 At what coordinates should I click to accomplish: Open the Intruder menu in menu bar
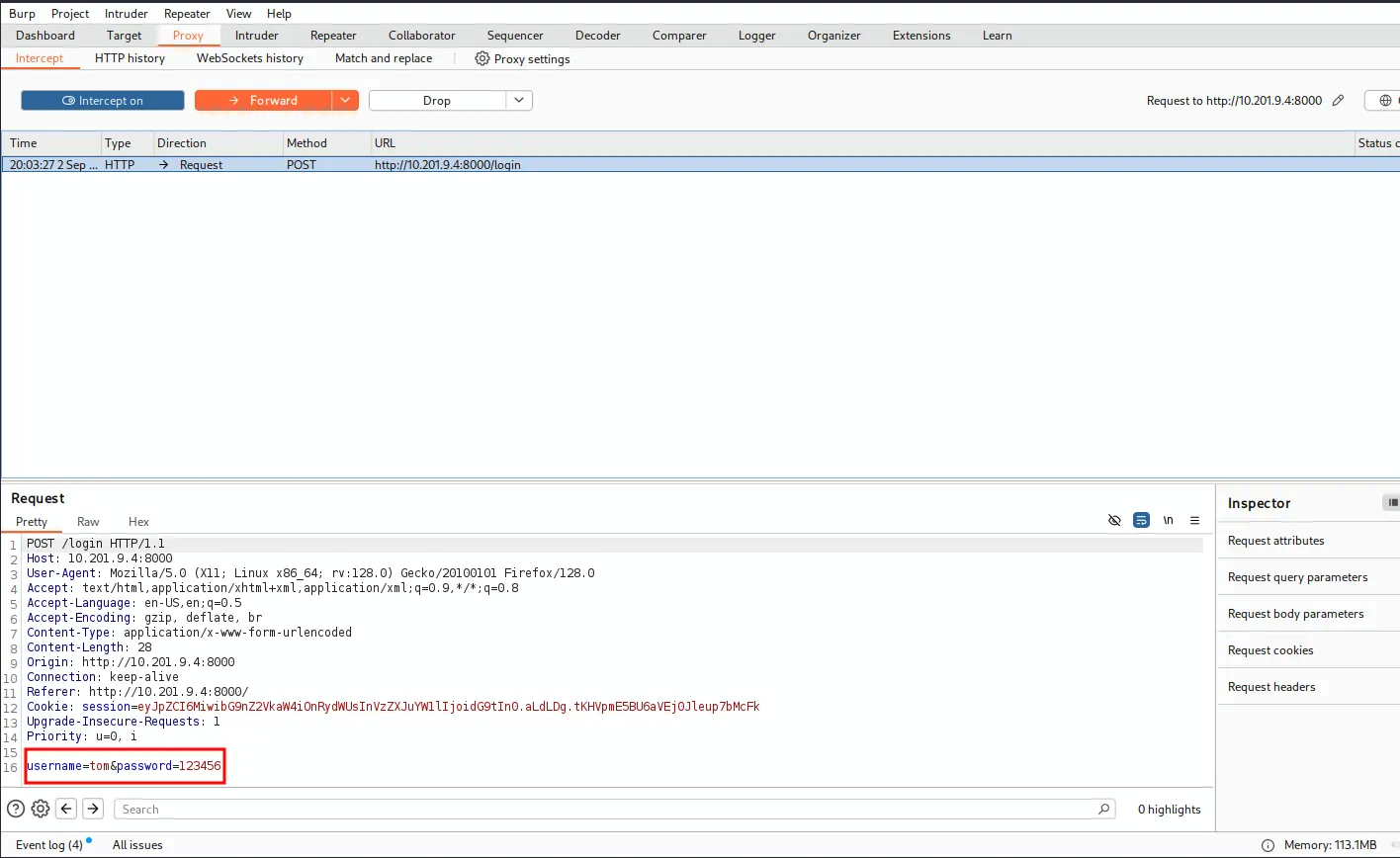coord(127,13)
